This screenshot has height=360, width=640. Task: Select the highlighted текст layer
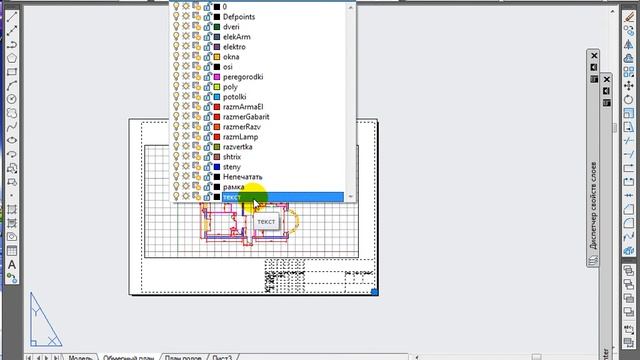pyautogui.click(x=282, y=197)
